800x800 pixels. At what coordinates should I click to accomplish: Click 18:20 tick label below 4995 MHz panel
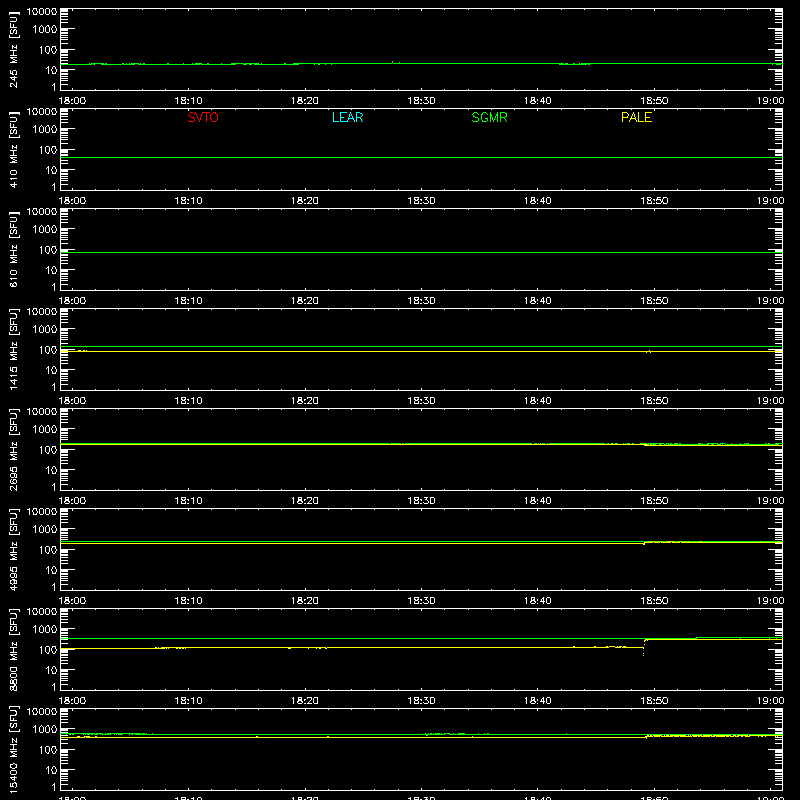[x=305, y=601]
